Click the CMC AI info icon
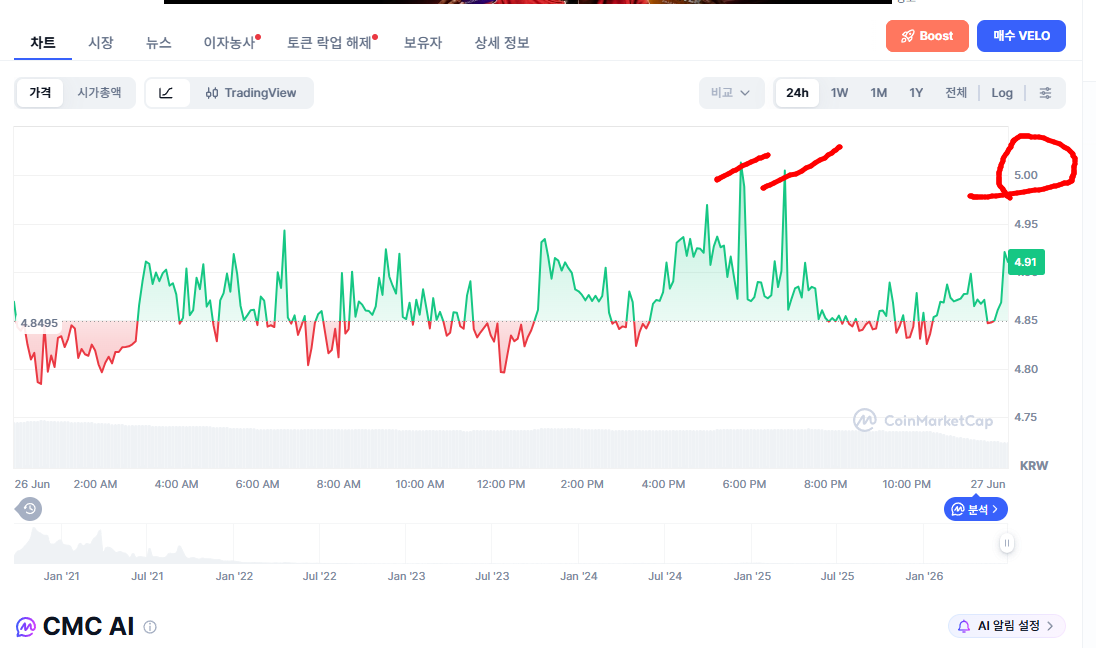This screenshot has width=1096, height=648. [150, 627]
